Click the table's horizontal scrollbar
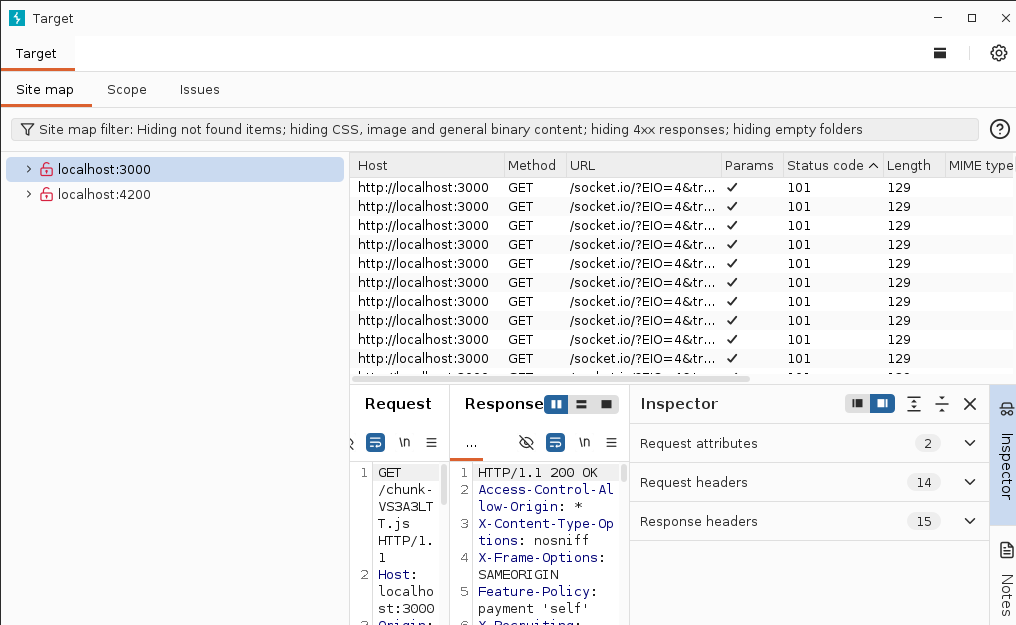 point(551,379)
